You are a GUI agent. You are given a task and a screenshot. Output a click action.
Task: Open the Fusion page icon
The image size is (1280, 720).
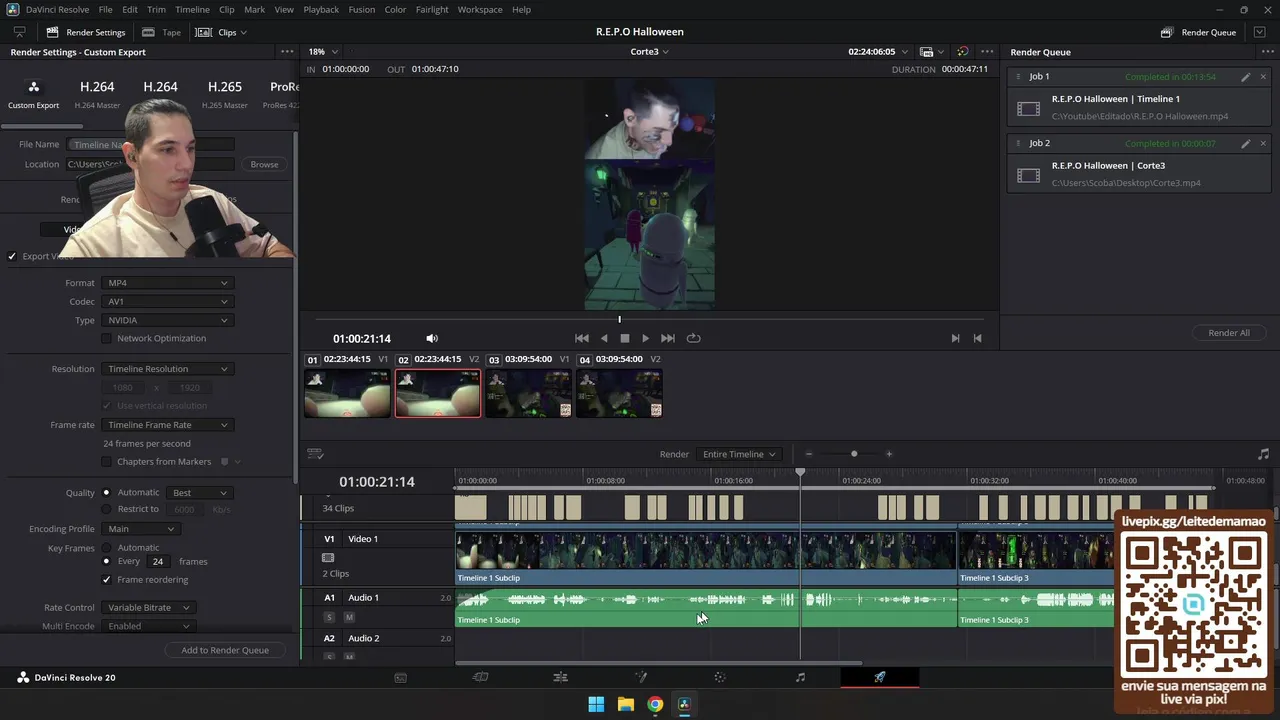point(641,677)
